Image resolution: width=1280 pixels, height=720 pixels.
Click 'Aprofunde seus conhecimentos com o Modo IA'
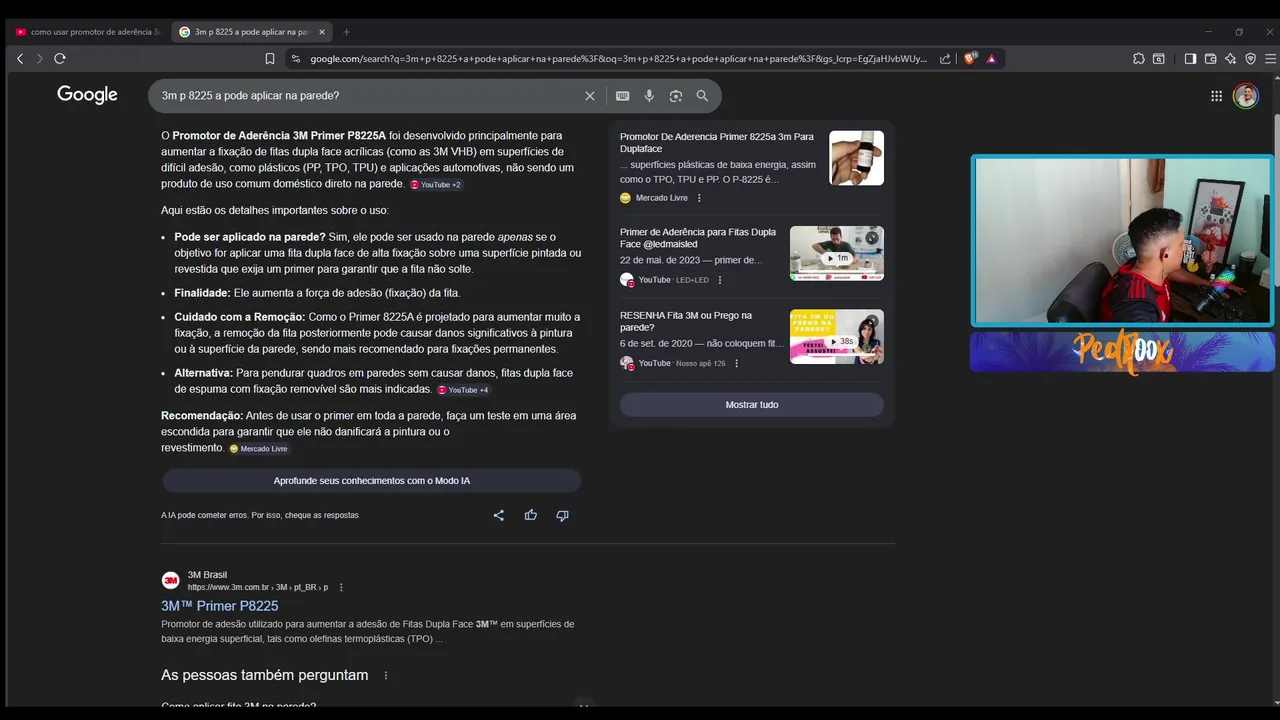(x=371, y=481)
